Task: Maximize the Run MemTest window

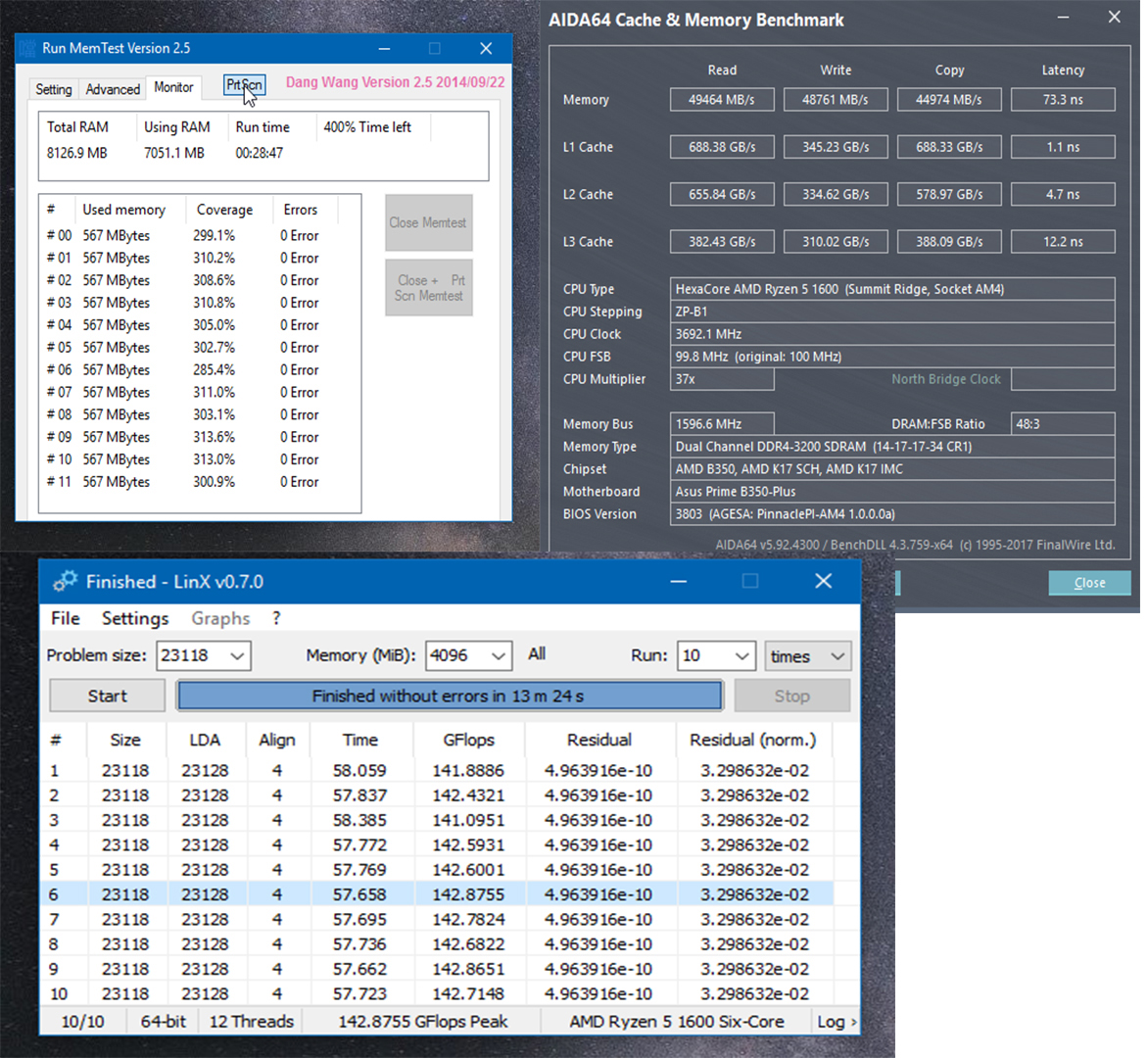Action: click(435, 48)
